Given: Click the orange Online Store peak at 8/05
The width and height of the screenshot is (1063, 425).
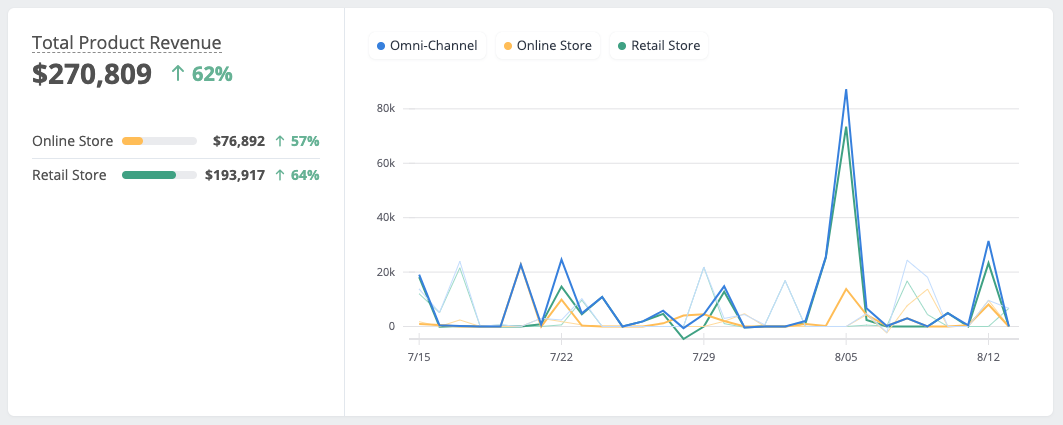Looking at the screenshot, I should click(x=846, y=289).
